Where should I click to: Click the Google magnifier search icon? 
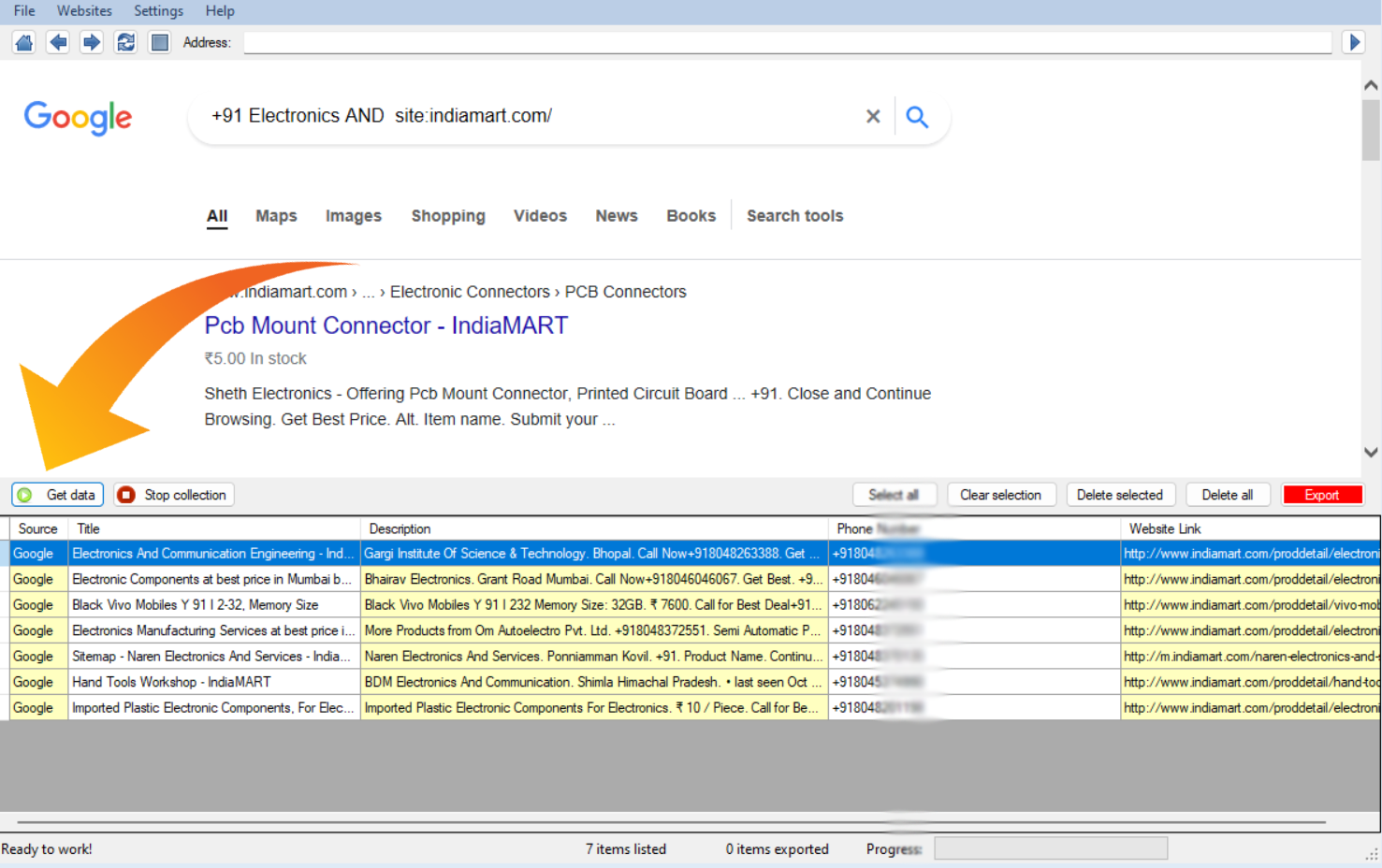pyautogui.click(x=917, y=116)
